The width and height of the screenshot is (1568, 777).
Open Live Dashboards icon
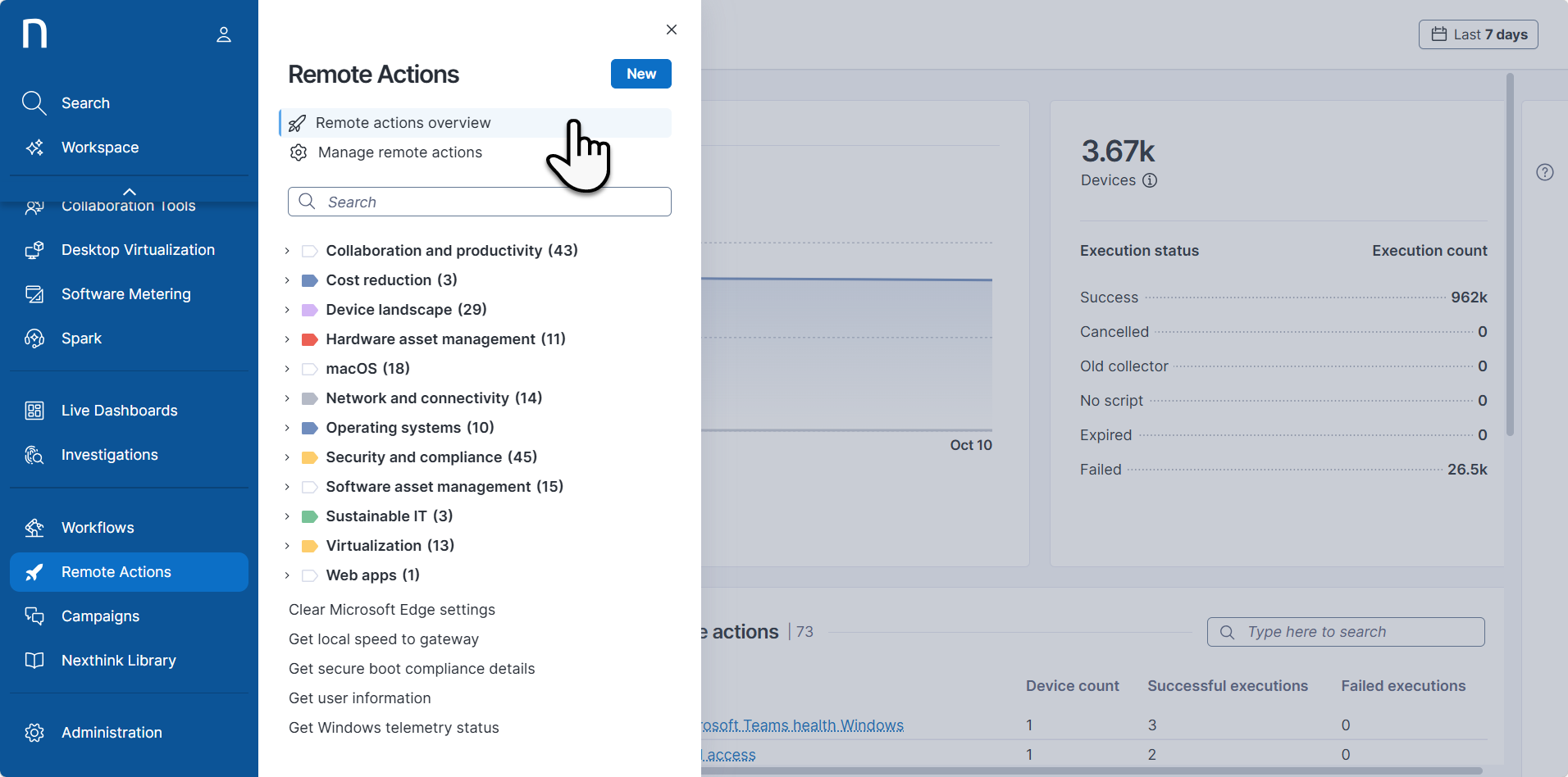[34, 411]
